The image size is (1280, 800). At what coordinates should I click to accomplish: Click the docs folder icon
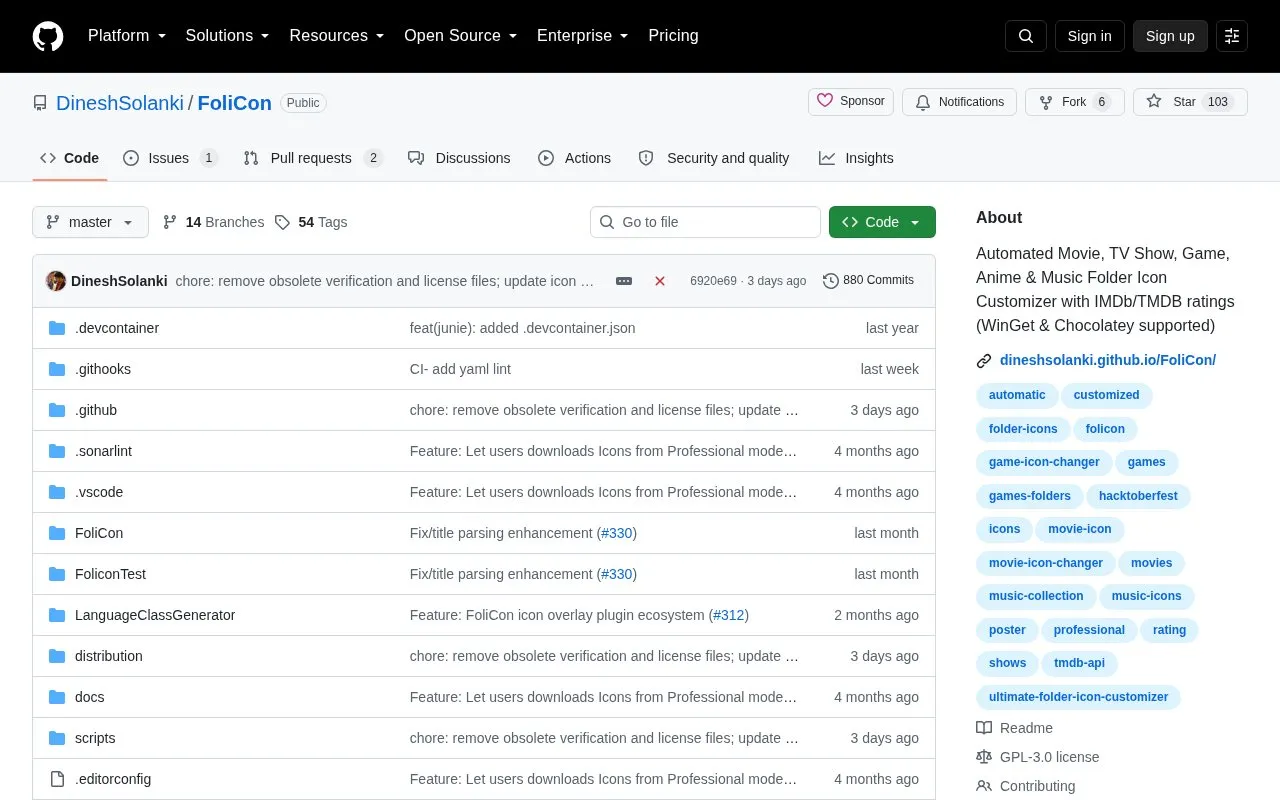tap(57, 697)
